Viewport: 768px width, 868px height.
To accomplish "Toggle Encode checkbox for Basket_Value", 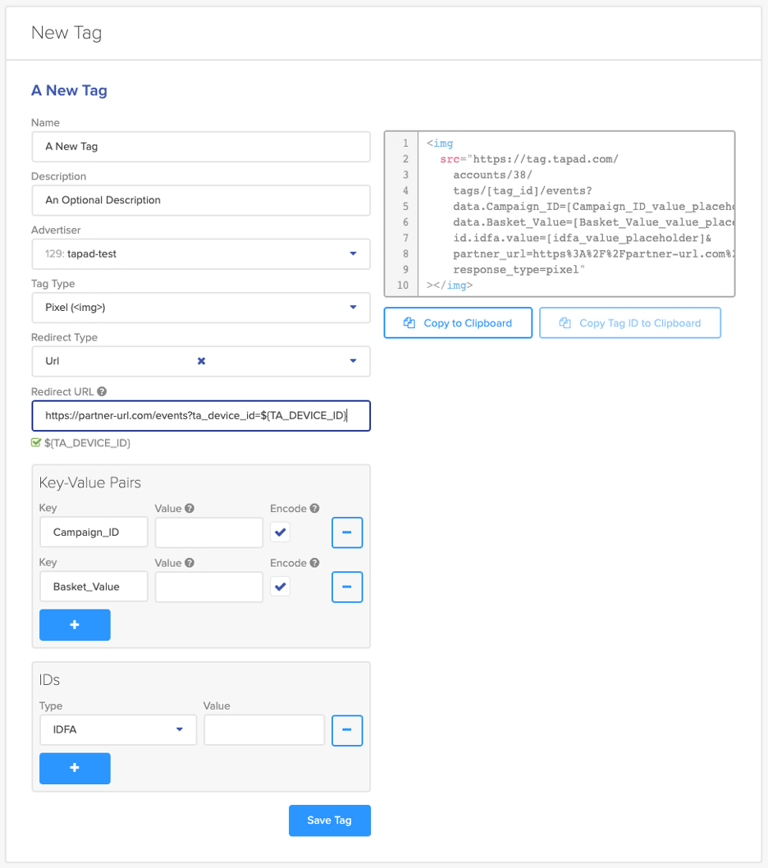I will (280, 586).
